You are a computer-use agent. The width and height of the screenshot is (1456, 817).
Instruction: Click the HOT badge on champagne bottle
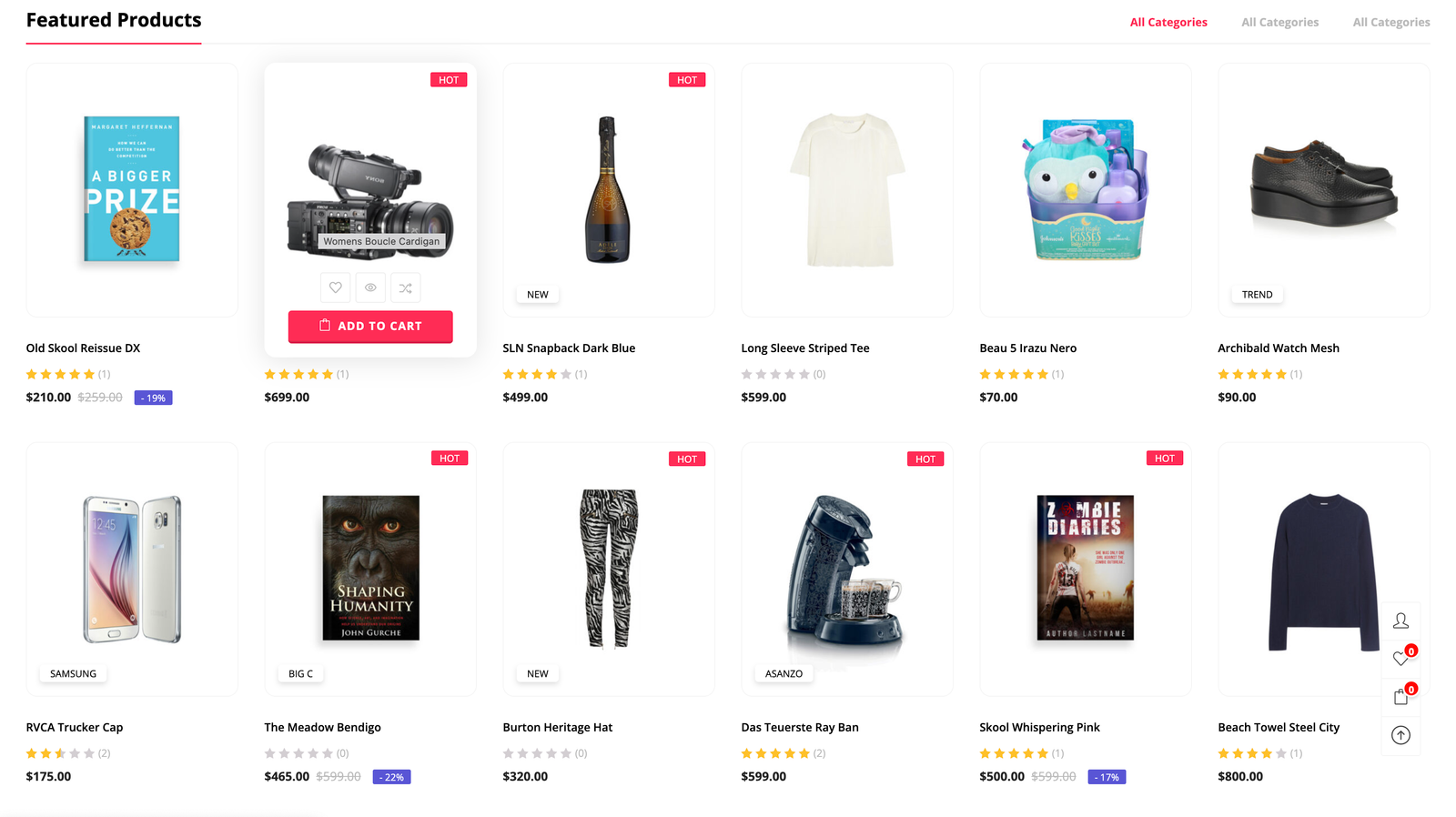(x=687, y=80)
